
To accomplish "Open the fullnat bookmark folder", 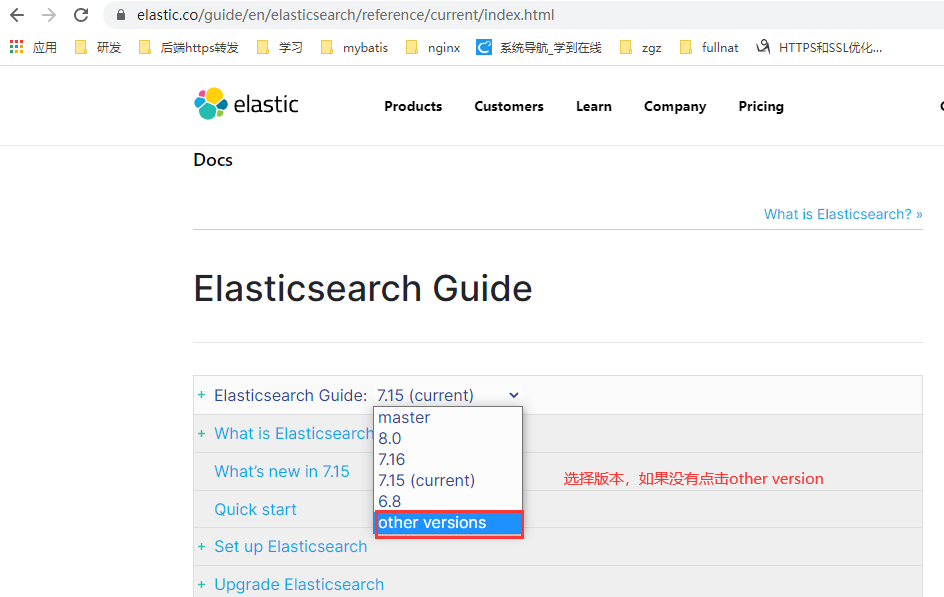I will [x=709, y=48].
